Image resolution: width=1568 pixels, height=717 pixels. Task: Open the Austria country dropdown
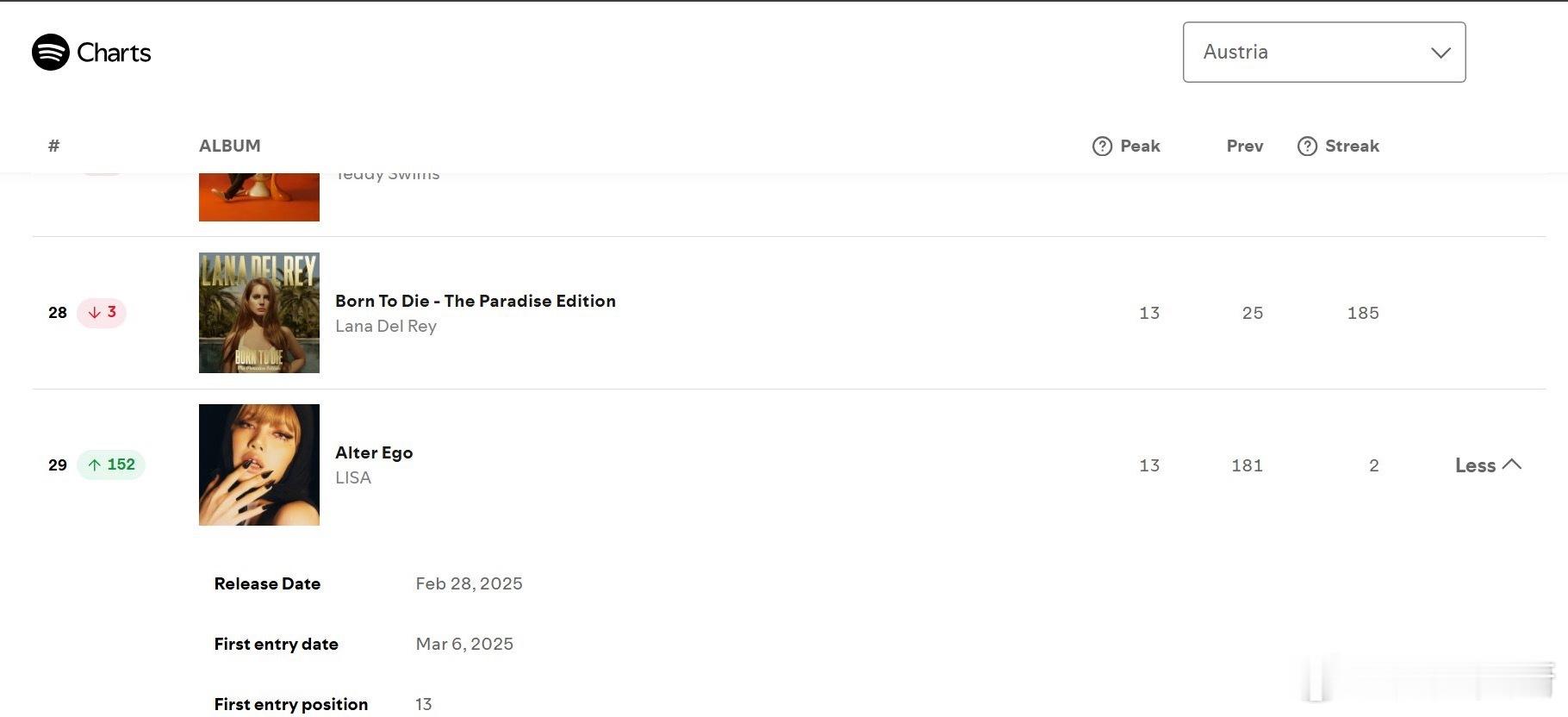click(1324, 53)
